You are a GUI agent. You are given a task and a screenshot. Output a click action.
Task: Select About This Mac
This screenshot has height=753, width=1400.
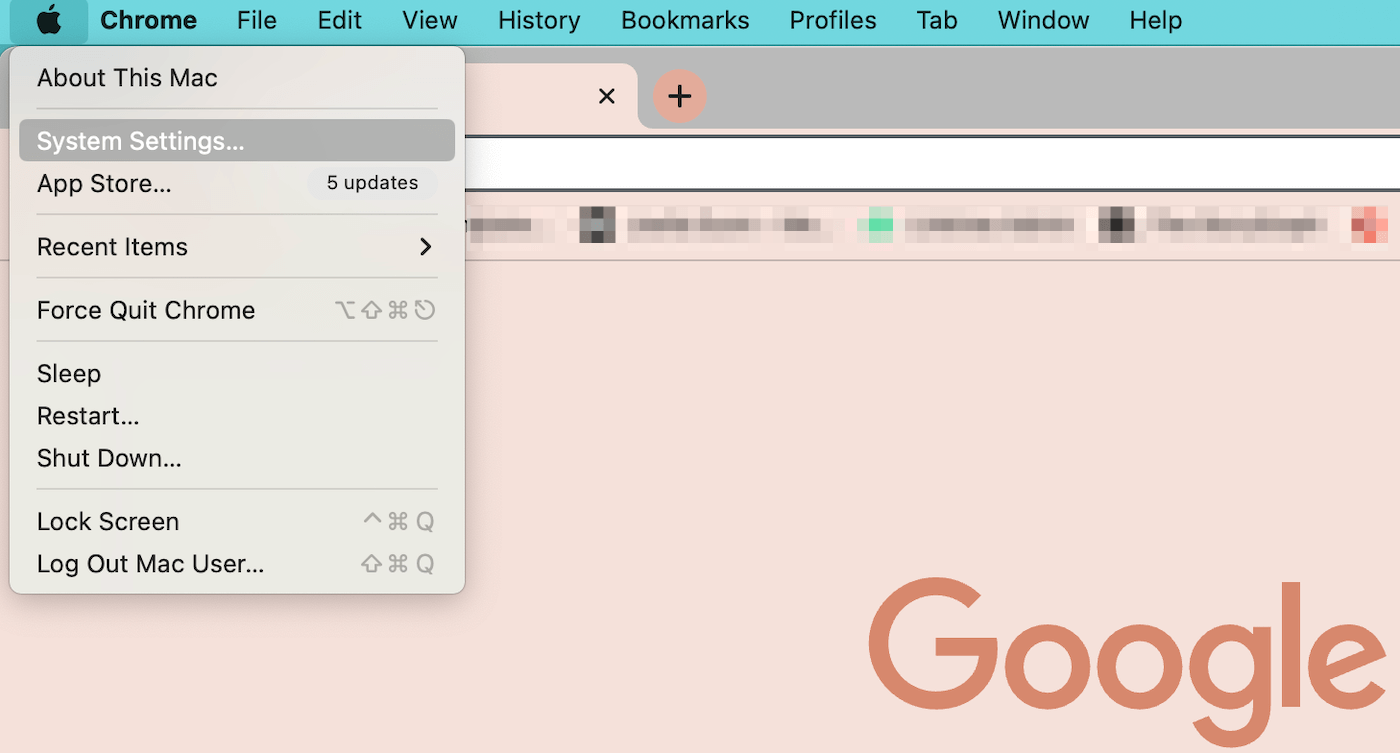pos(127,78)
